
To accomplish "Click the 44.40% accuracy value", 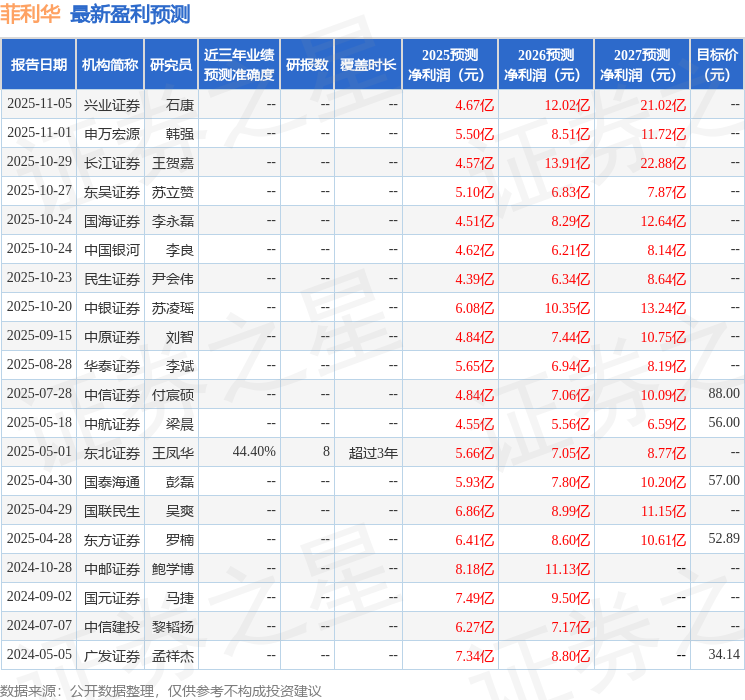I will pos(254,451).
